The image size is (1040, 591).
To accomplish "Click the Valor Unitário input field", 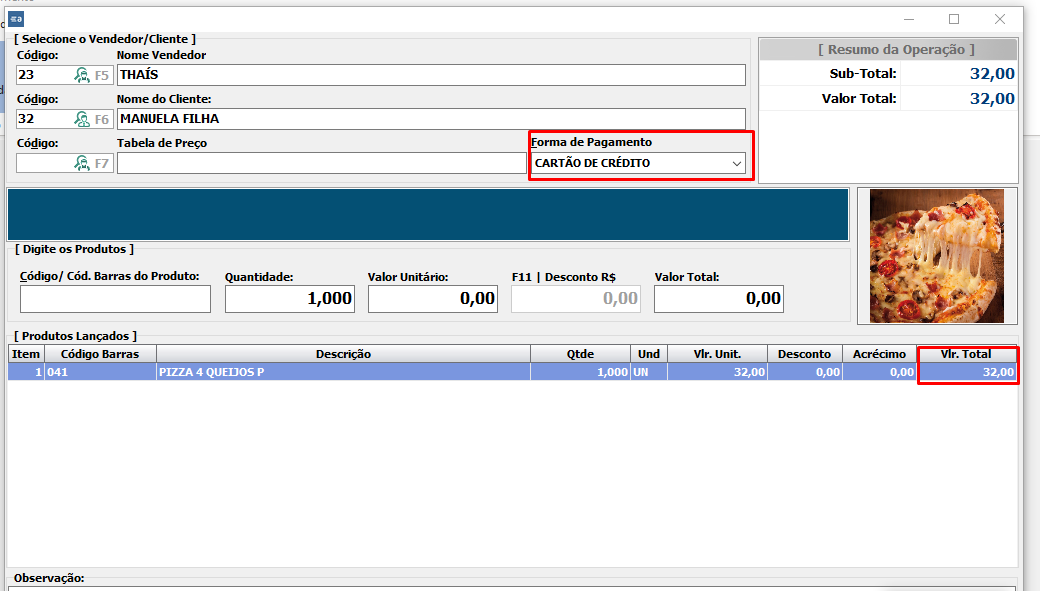I will (x=432, y=299).
